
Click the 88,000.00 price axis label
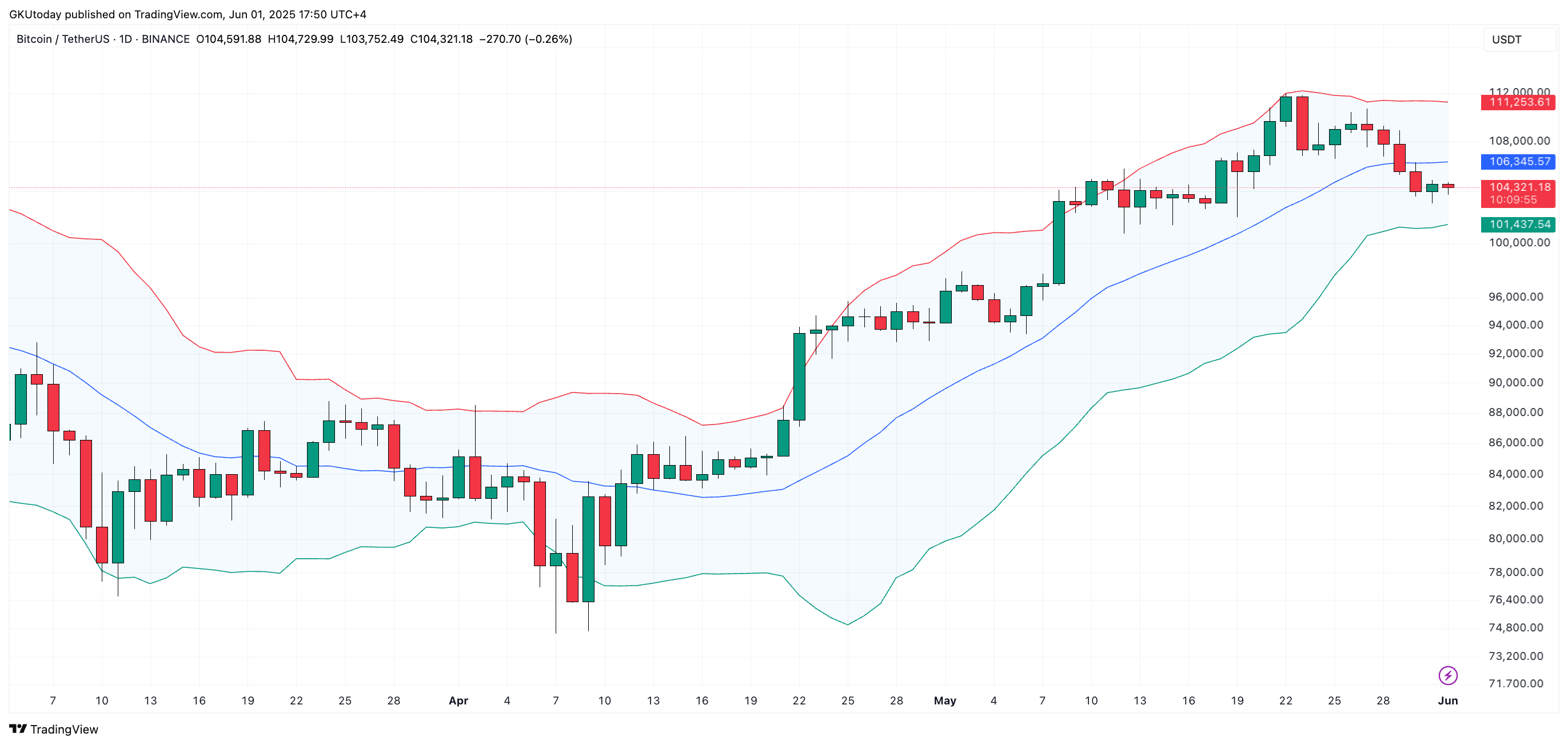[x=1515, y=412]
